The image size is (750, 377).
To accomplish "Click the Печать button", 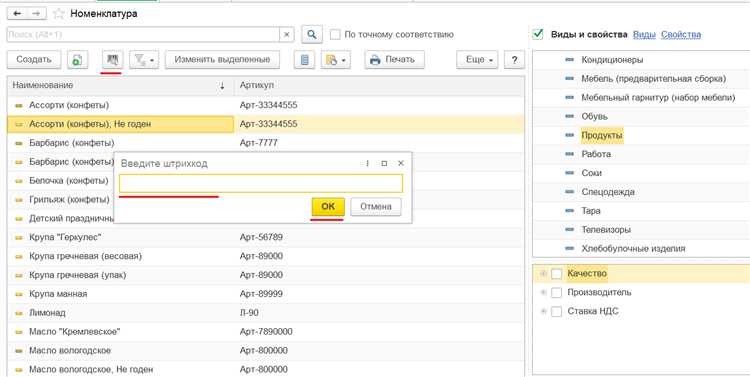I will coord(395,60).
